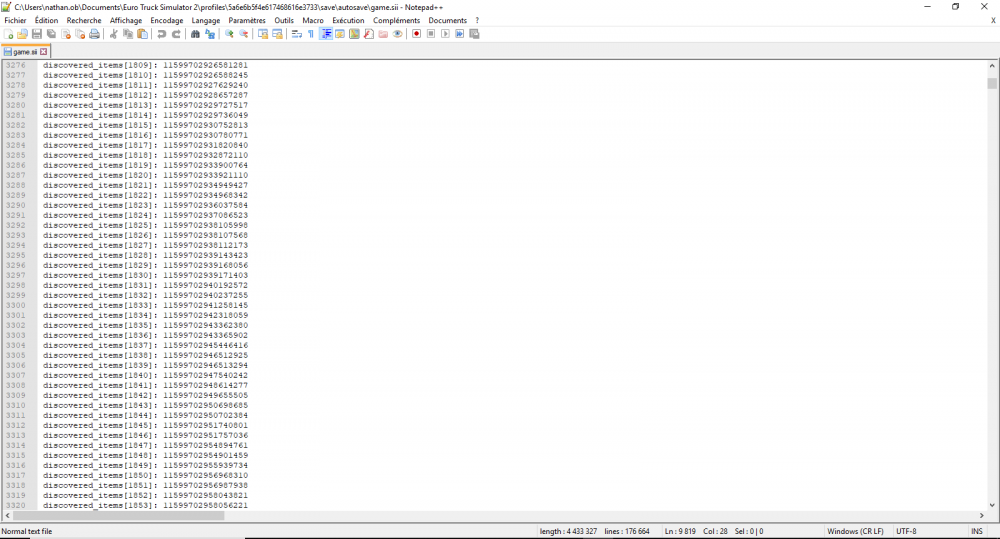
Task: Click the Cut scissors icon
Action: [114, 34]
